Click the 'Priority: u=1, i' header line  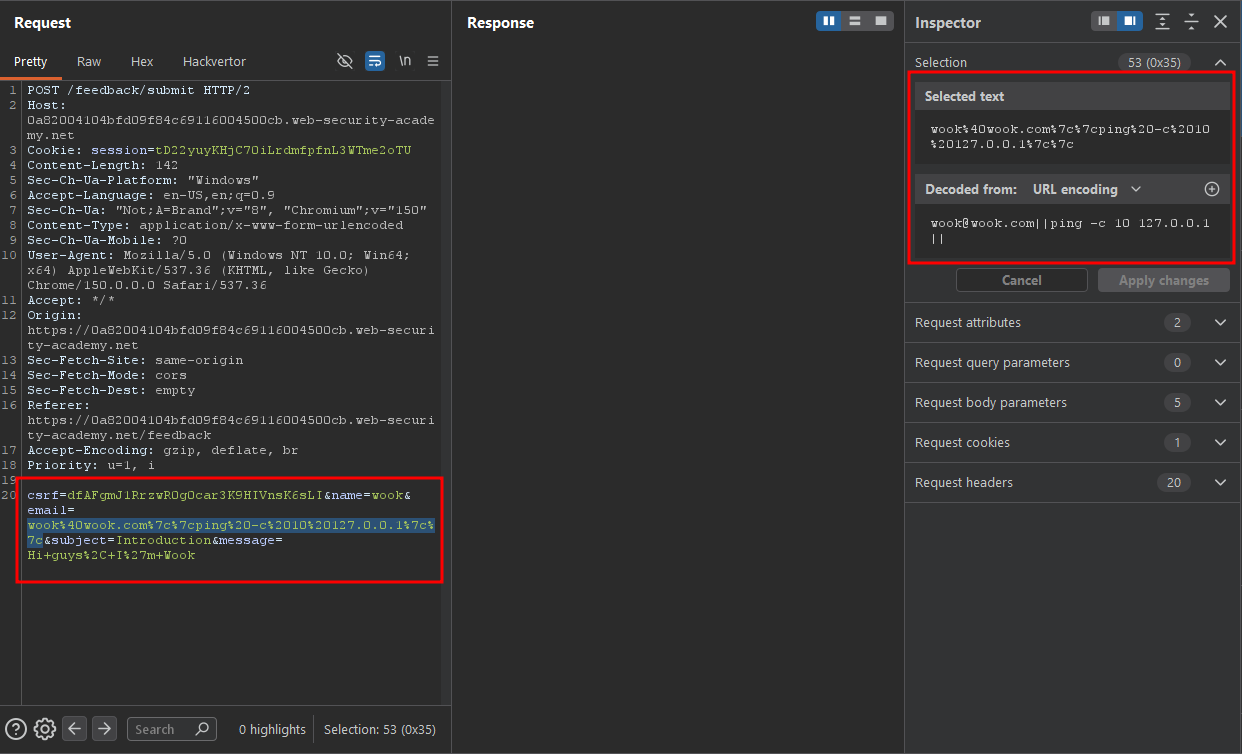tap(91, 465)
